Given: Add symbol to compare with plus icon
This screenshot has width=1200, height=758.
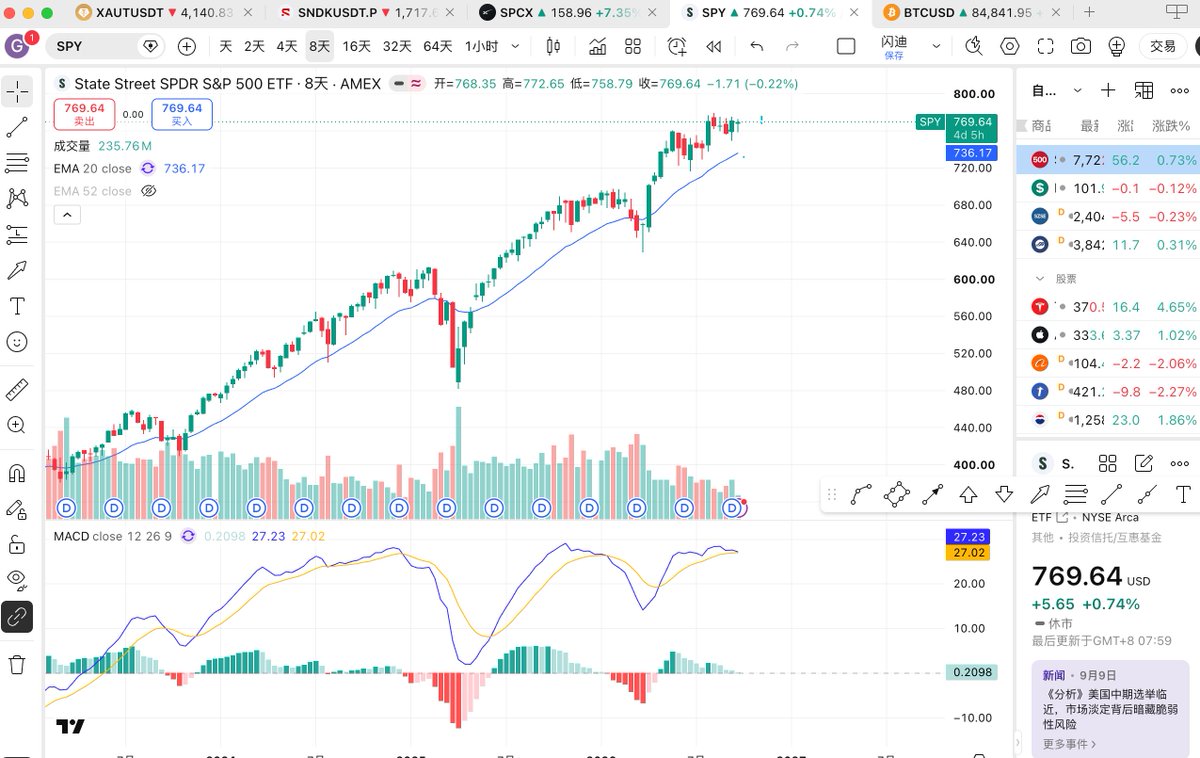Looking at the screenshot, I should (x=187, y=47).
